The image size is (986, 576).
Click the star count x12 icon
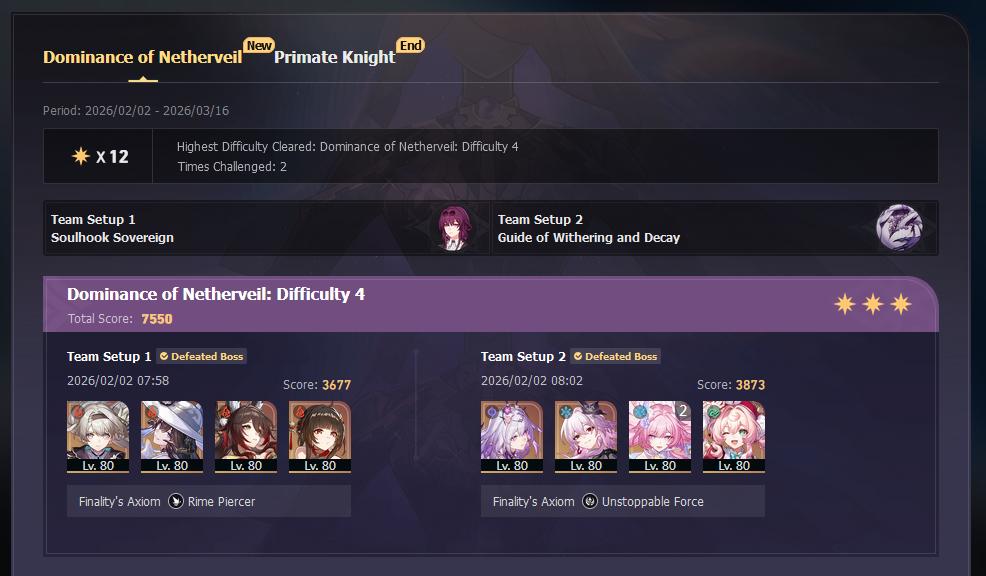99,156
